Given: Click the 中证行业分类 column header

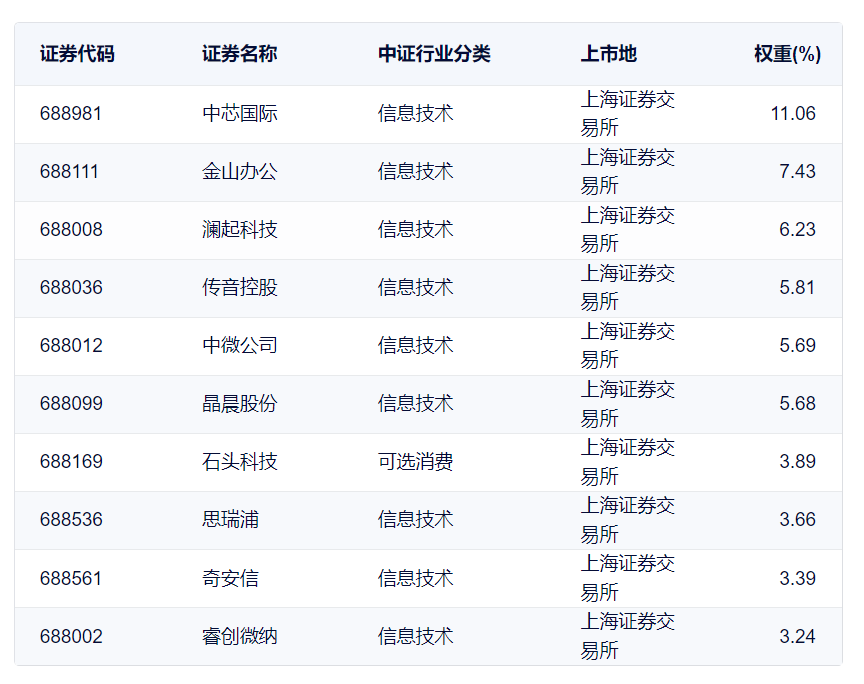Looking at the screenshot, I should tap(434, 54).
